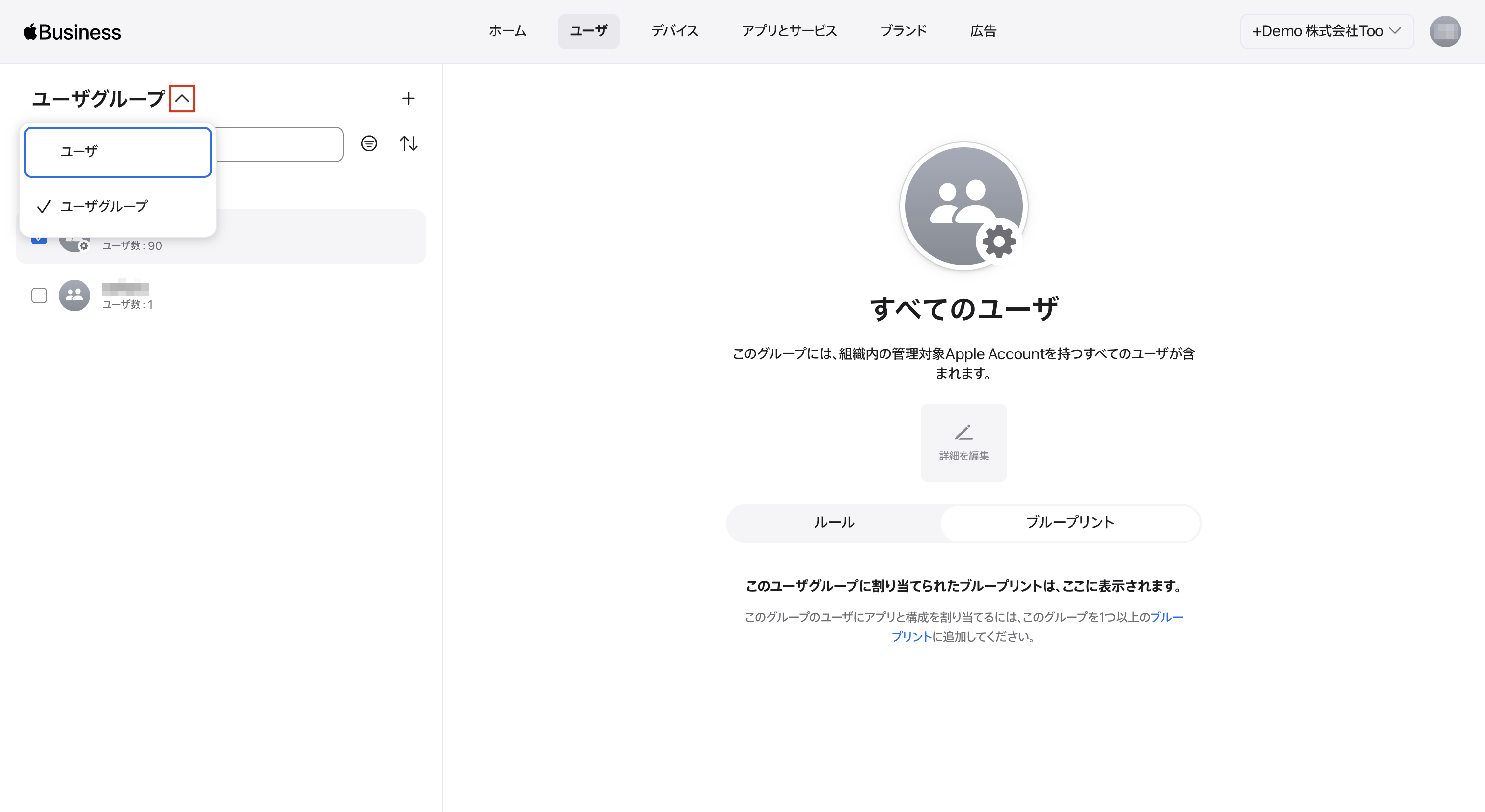Click the ユーザグループ panel title

[99, 99]
